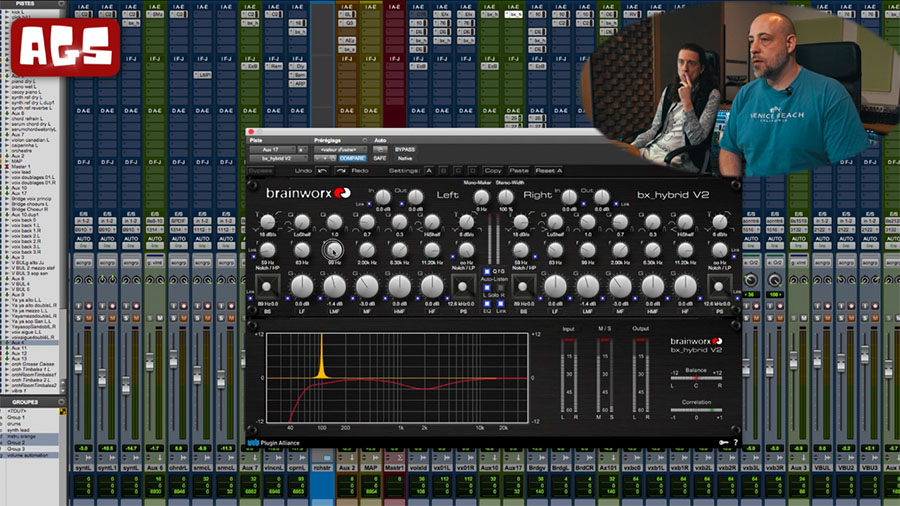Toggle the Left In gain Link checkbox

369,204
